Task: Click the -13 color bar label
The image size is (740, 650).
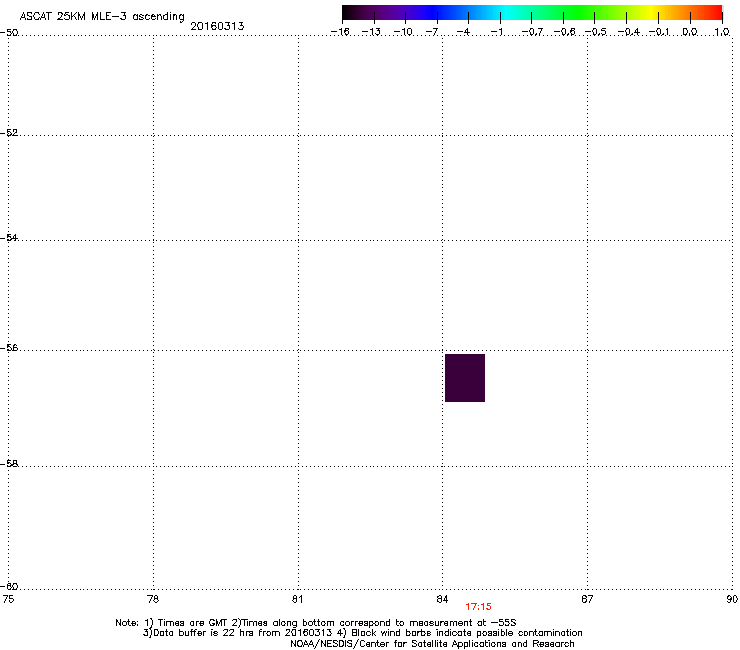Action: (x=371, y=32)
